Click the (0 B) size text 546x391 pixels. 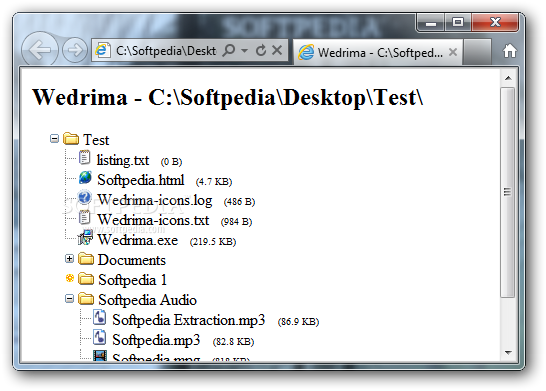[171, 162]
